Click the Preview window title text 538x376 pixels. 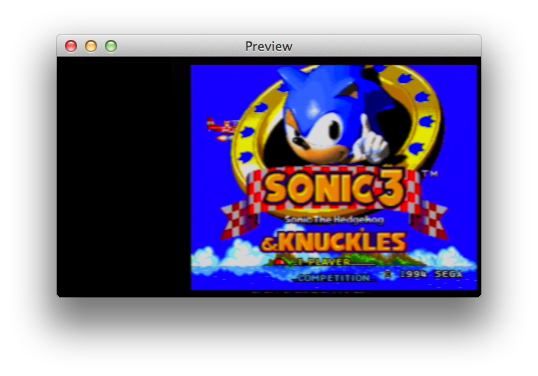click(x=269, y=46)
